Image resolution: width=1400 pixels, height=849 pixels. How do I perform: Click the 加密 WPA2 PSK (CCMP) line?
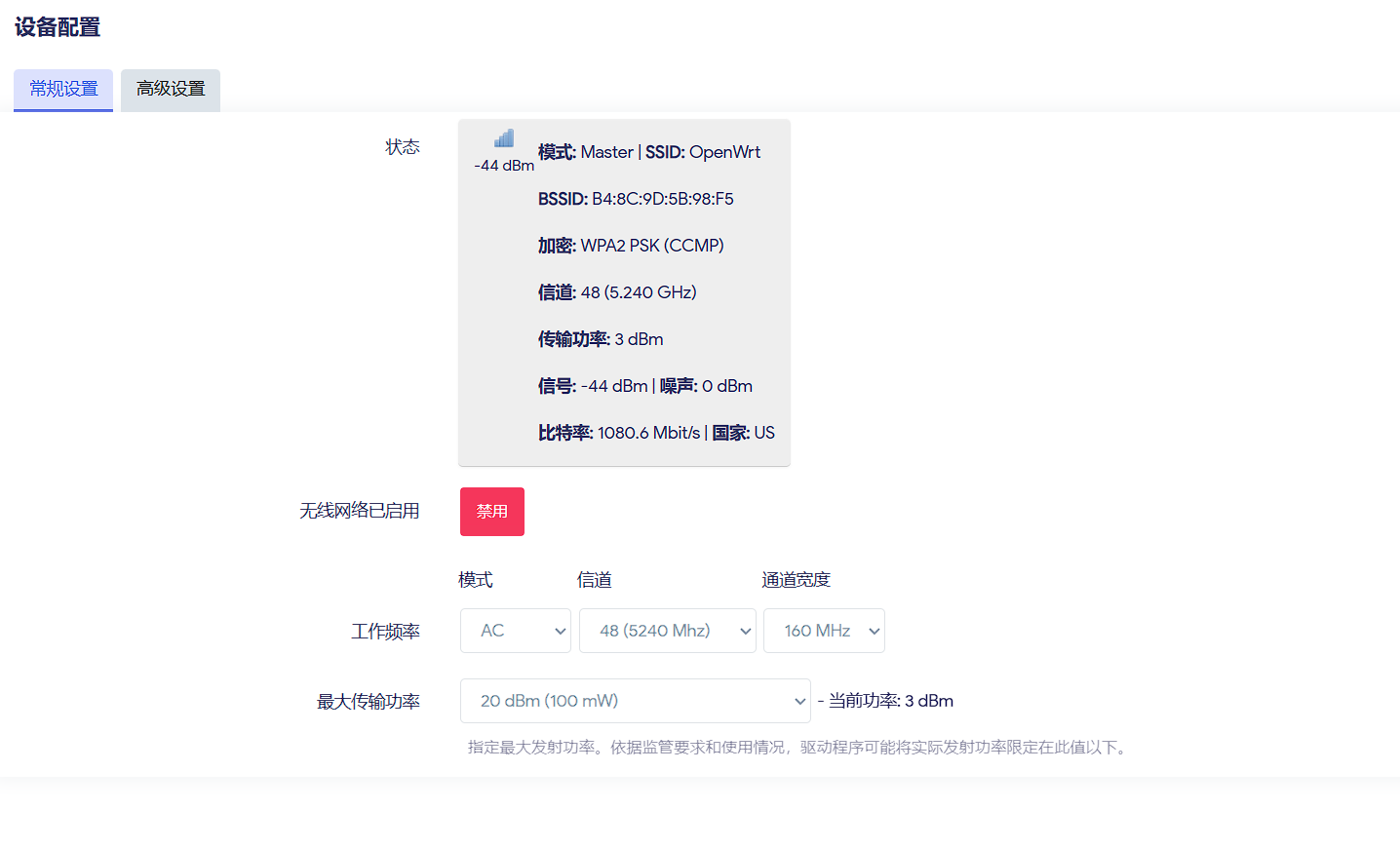click(x=631, y=246)
